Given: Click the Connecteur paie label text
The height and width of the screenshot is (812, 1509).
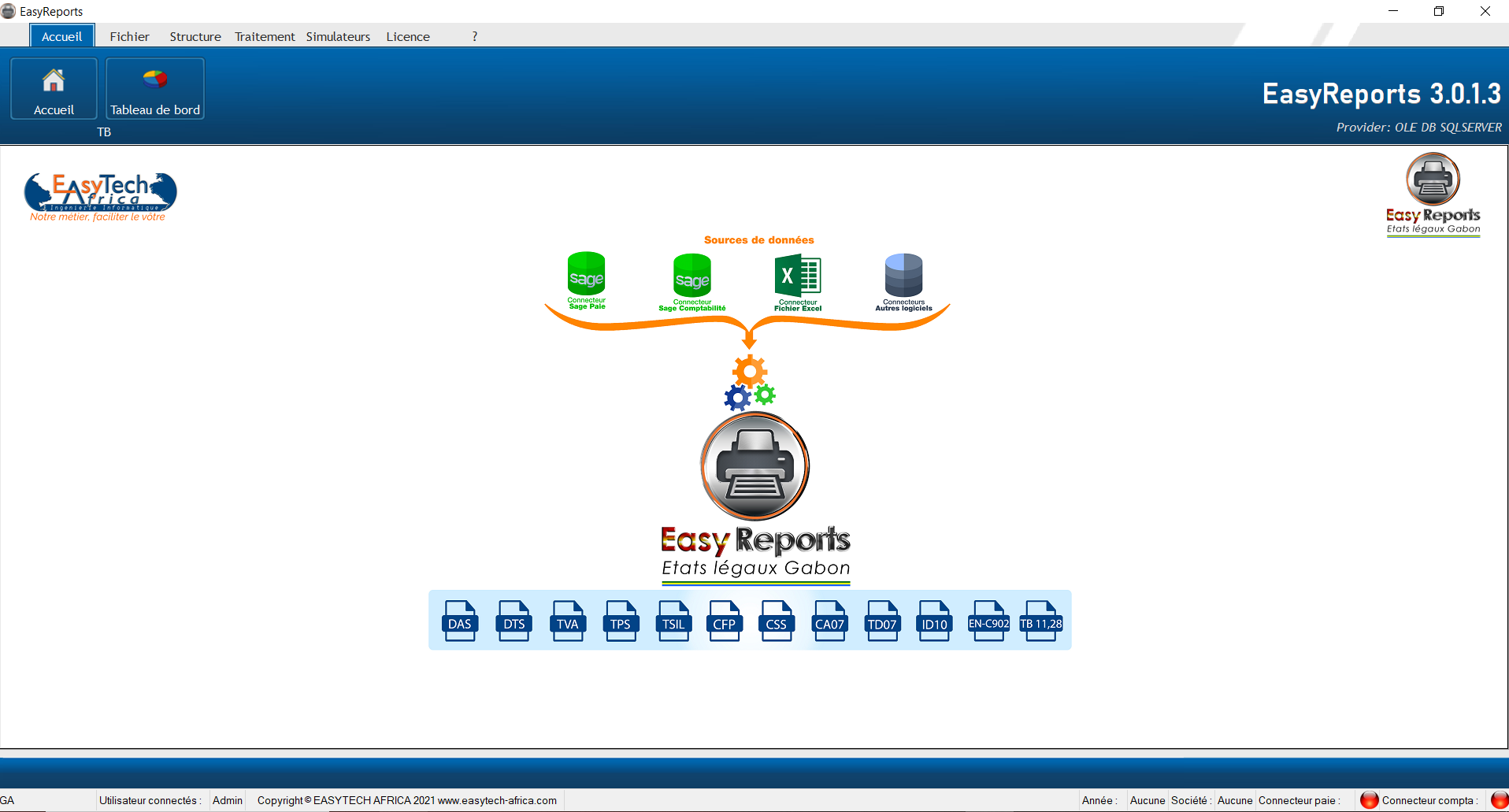Looking at the screenshot, I should (x=1300, y=800).
